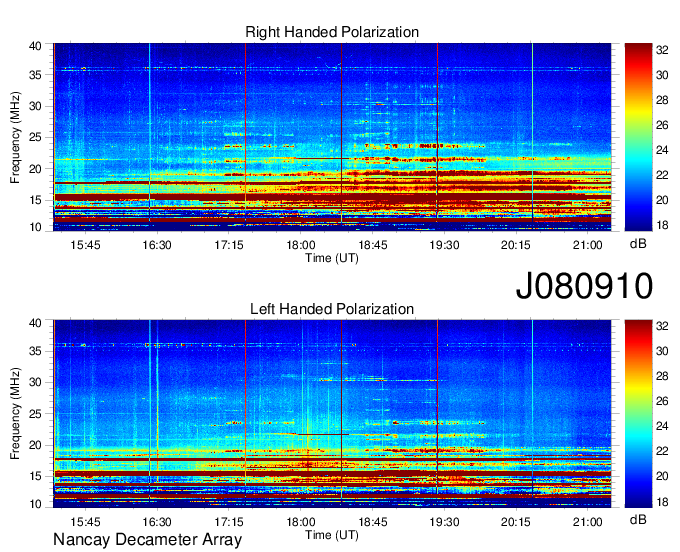
Task: Click the 40 MHz tick label on the bottom plot
Action: pos(35,323)
